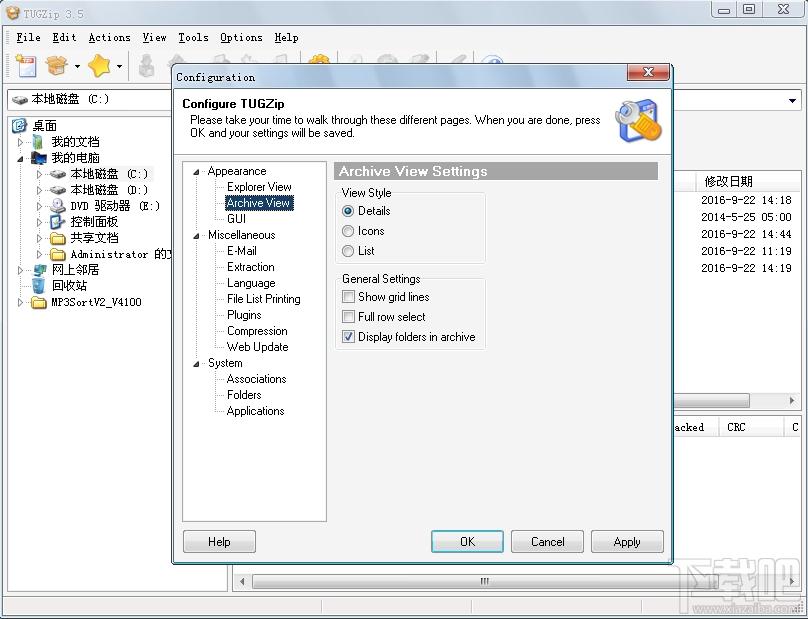The width and height of the screenshot is (808, 619).
Task: Click the 我的文档 icon in the folder tree
Action: click(x=38, y=142)
